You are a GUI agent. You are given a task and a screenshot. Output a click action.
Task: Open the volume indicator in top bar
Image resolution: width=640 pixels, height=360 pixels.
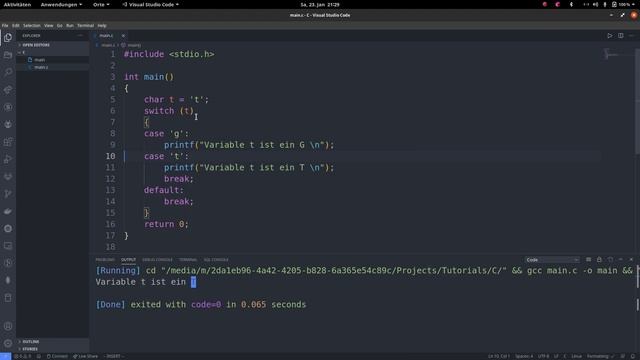pyautogui.click(x=595, y=4)
